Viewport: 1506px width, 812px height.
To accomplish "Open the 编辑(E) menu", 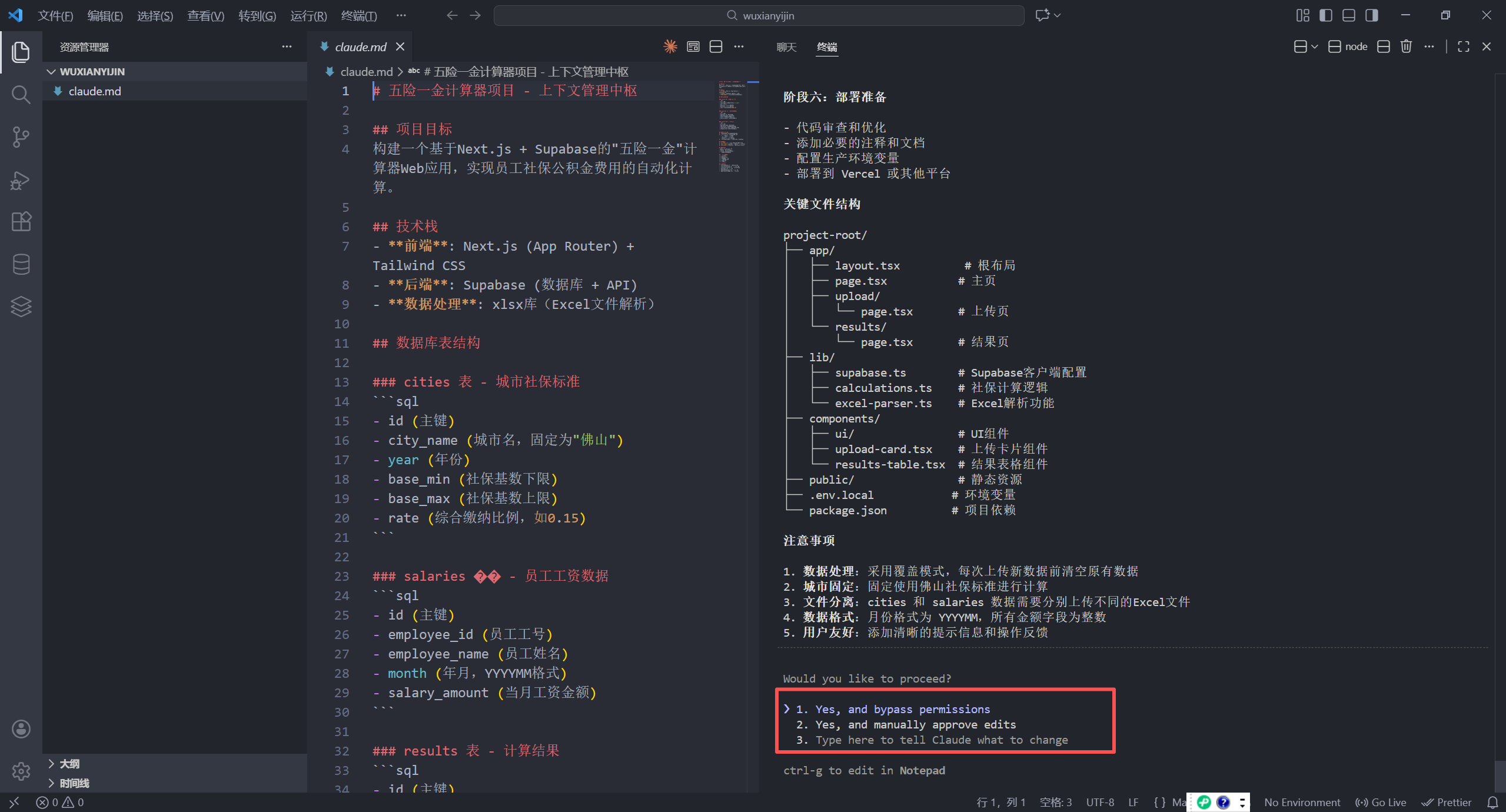I will tap(105, 15).
